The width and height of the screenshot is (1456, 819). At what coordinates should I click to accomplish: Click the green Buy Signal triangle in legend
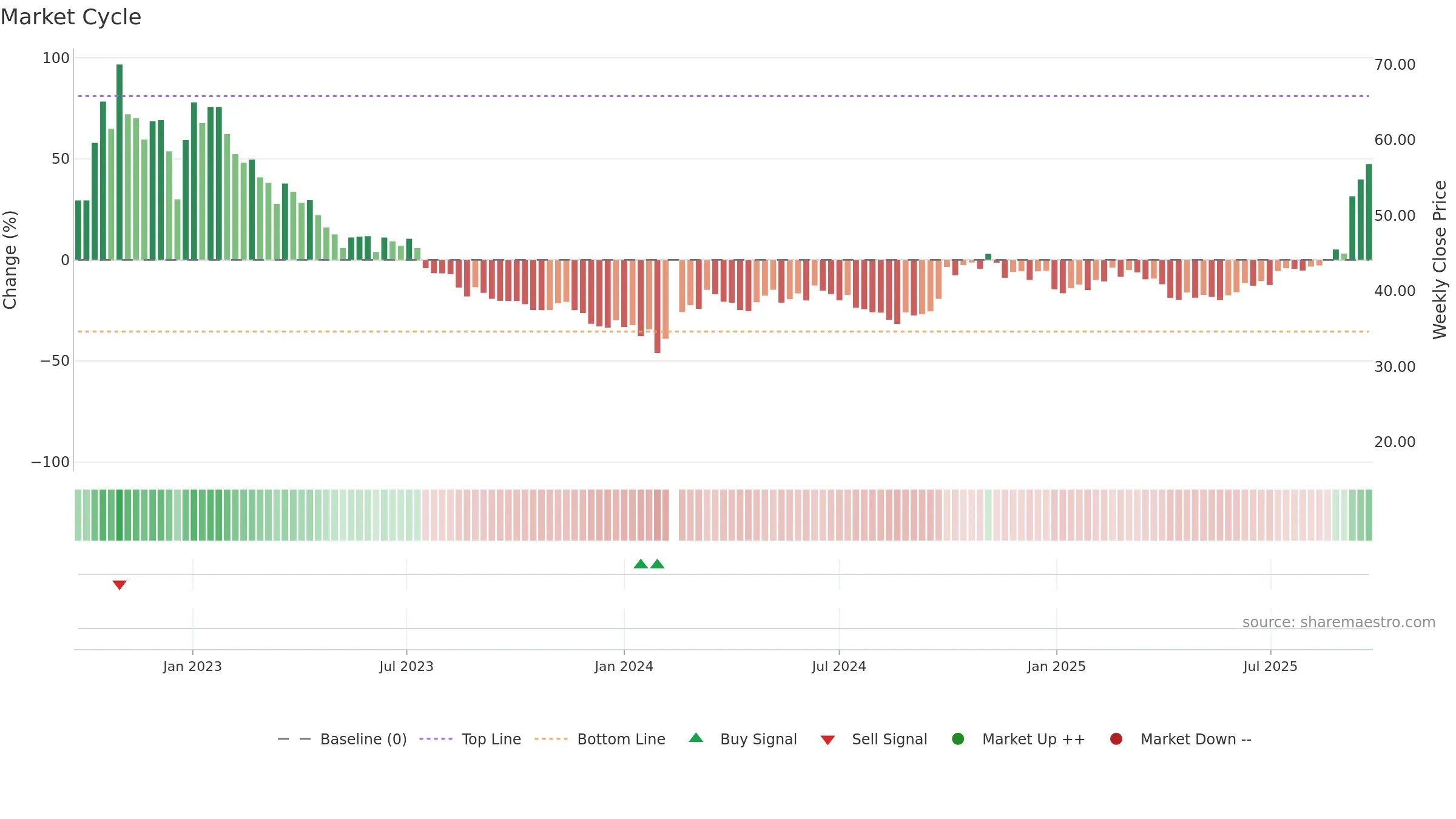[696, 738]
